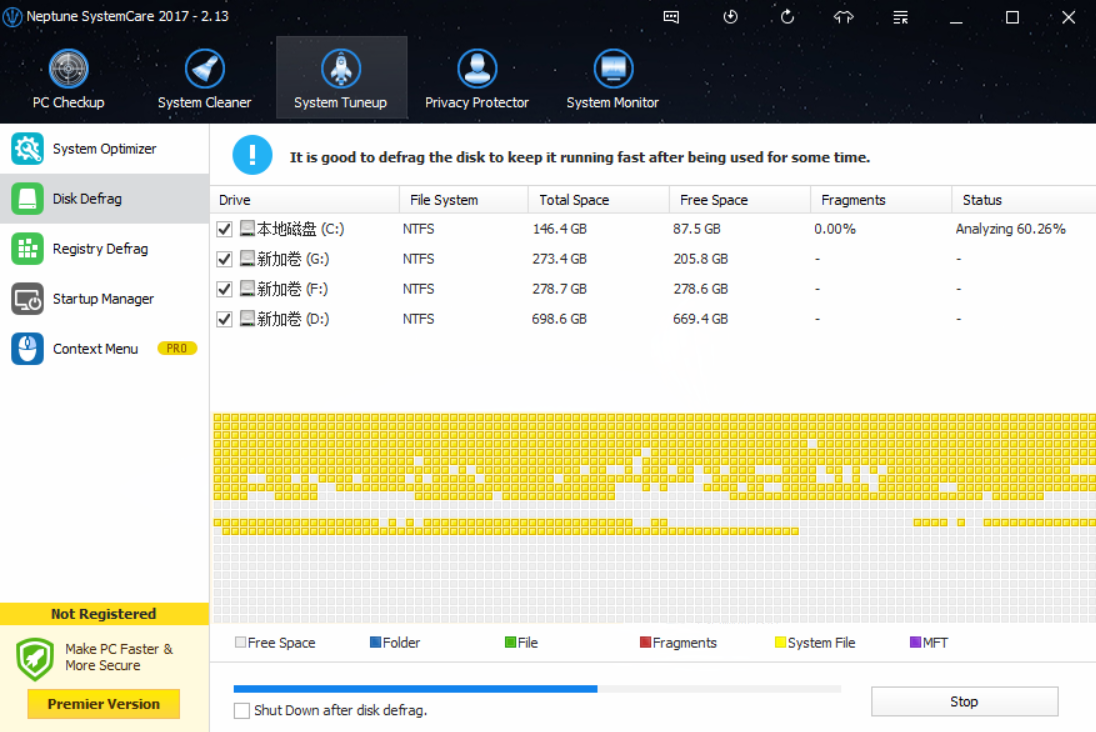
Task: Open the PC Checkup radar icon
Action: coord(68,69)
